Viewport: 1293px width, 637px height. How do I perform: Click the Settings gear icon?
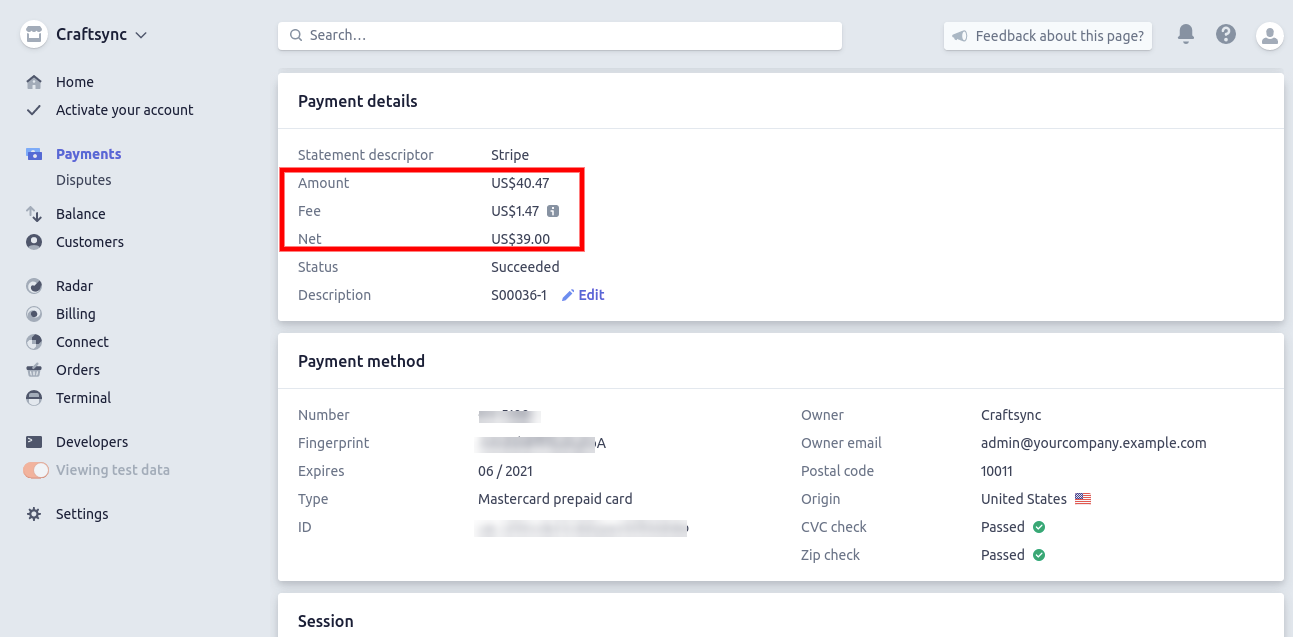point(34,514)
